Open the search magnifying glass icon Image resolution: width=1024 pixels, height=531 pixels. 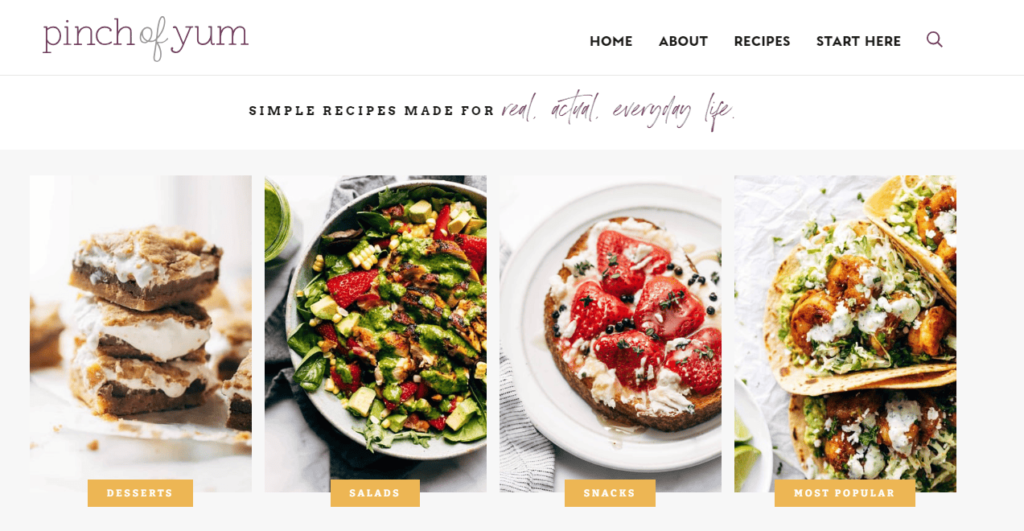[x=934, y=40]
